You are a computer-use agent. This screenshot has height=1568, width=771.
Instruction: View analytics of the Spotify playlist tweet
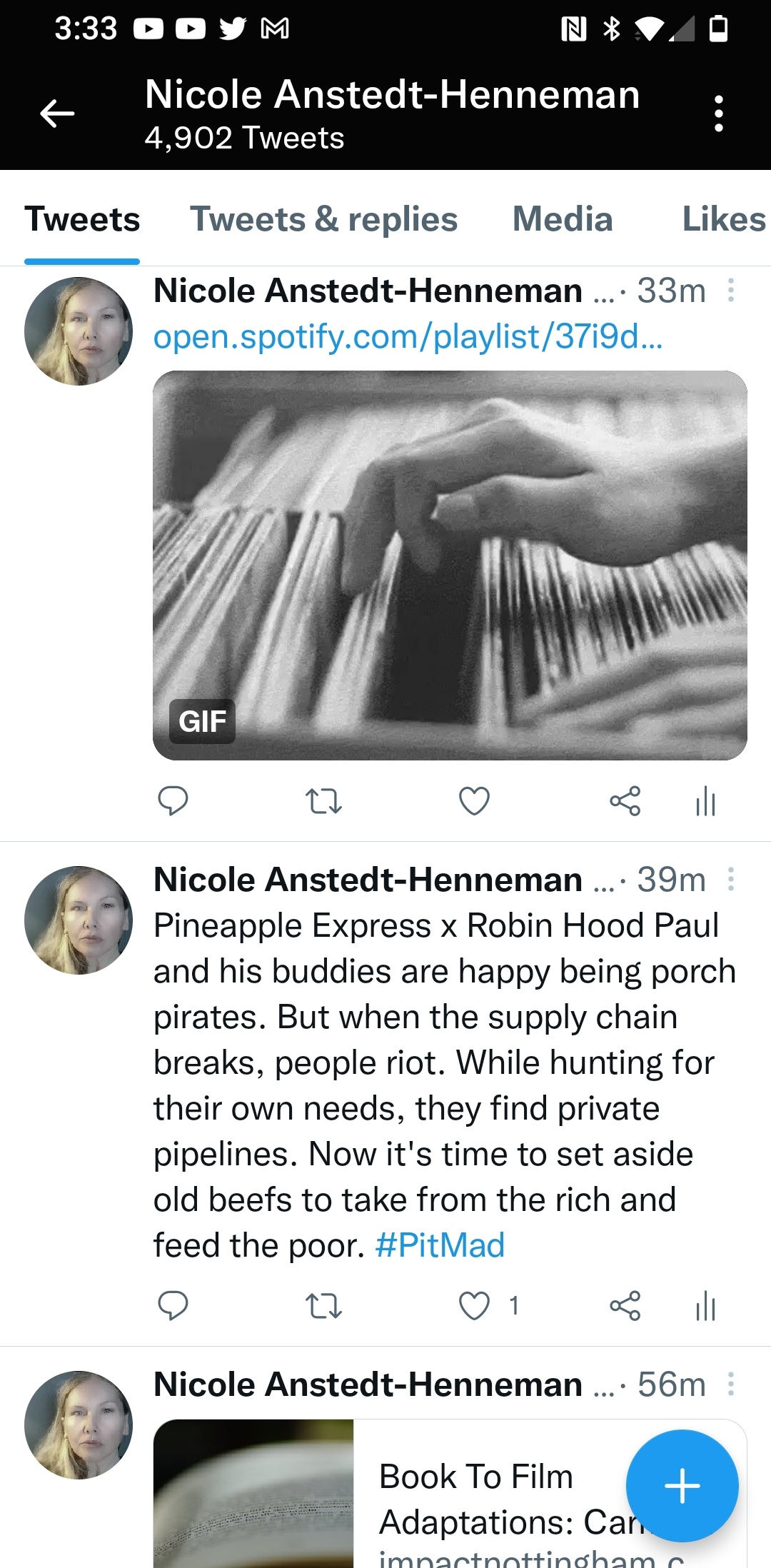(x=705, y=801)
